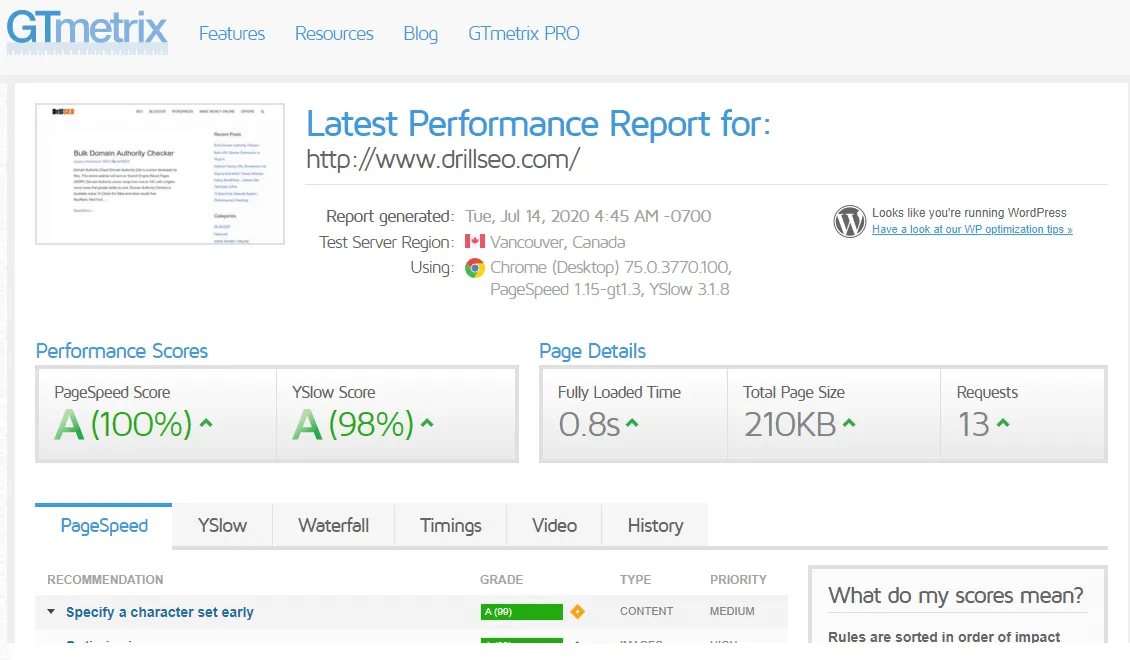This screenshot has width=1130, height=660.
Task: Click the report generated date text
Action: pyautogui.click(x=588, y=216)
